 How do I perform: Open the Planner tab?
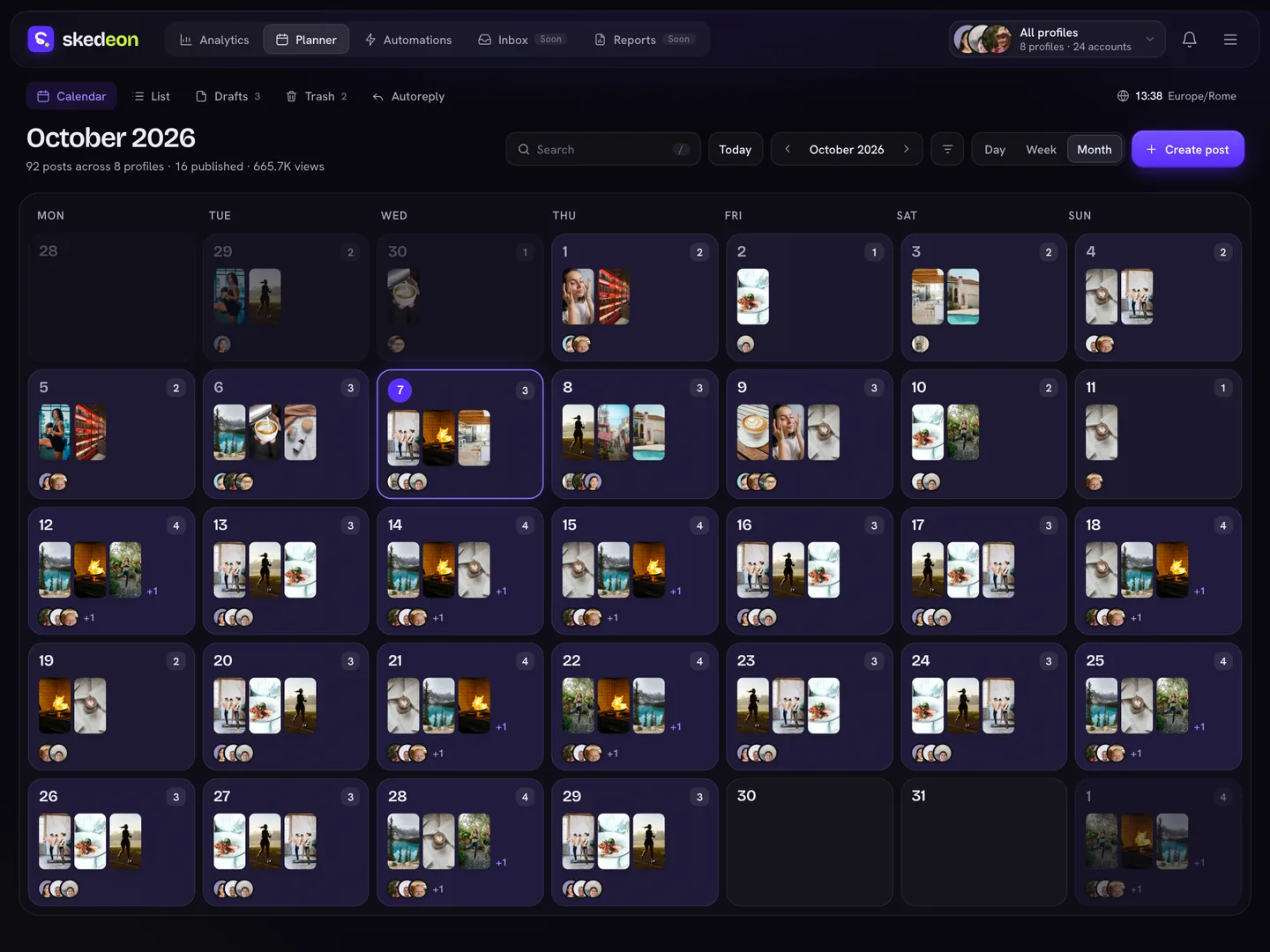click(x=306, y=40)
